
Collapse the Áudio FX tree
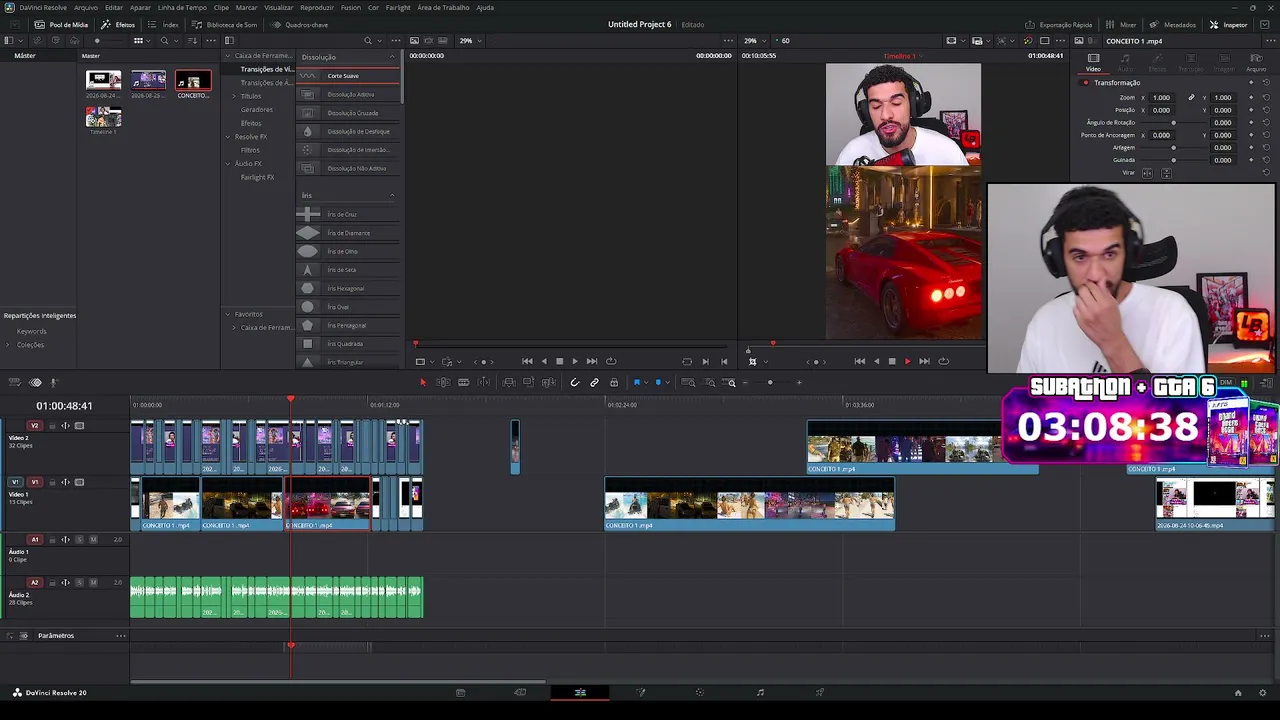(227, 163)
